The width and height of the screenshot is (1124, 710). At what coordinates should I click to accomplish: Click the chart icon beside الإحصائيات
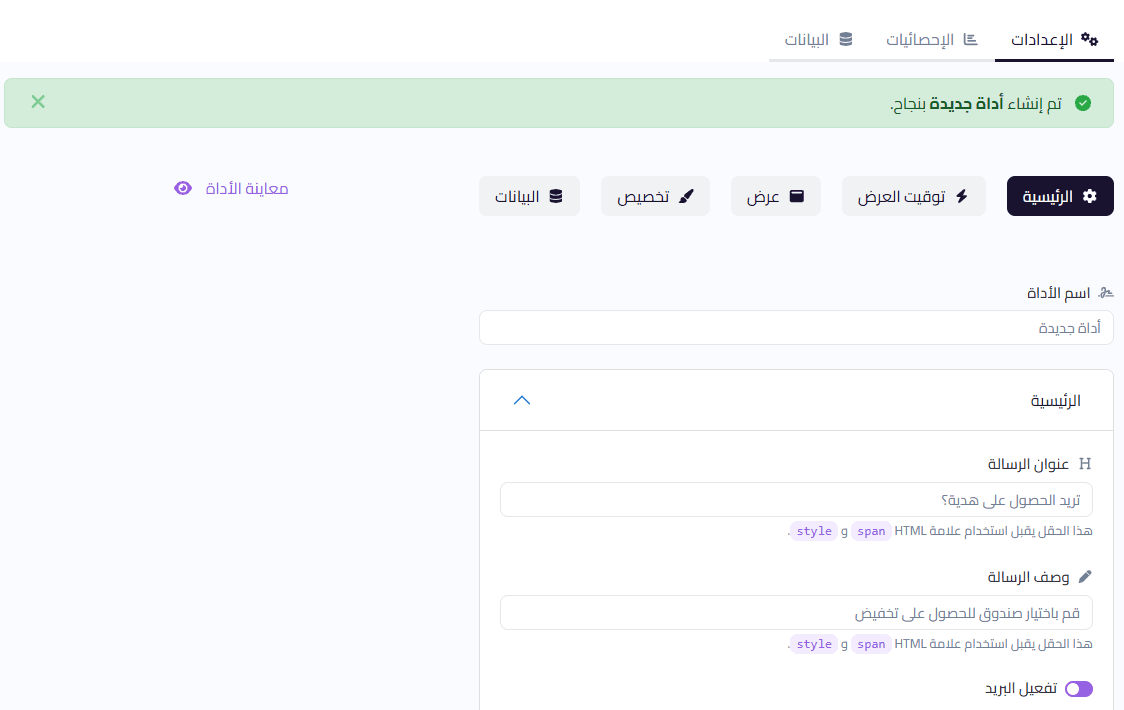click(970, 39)
